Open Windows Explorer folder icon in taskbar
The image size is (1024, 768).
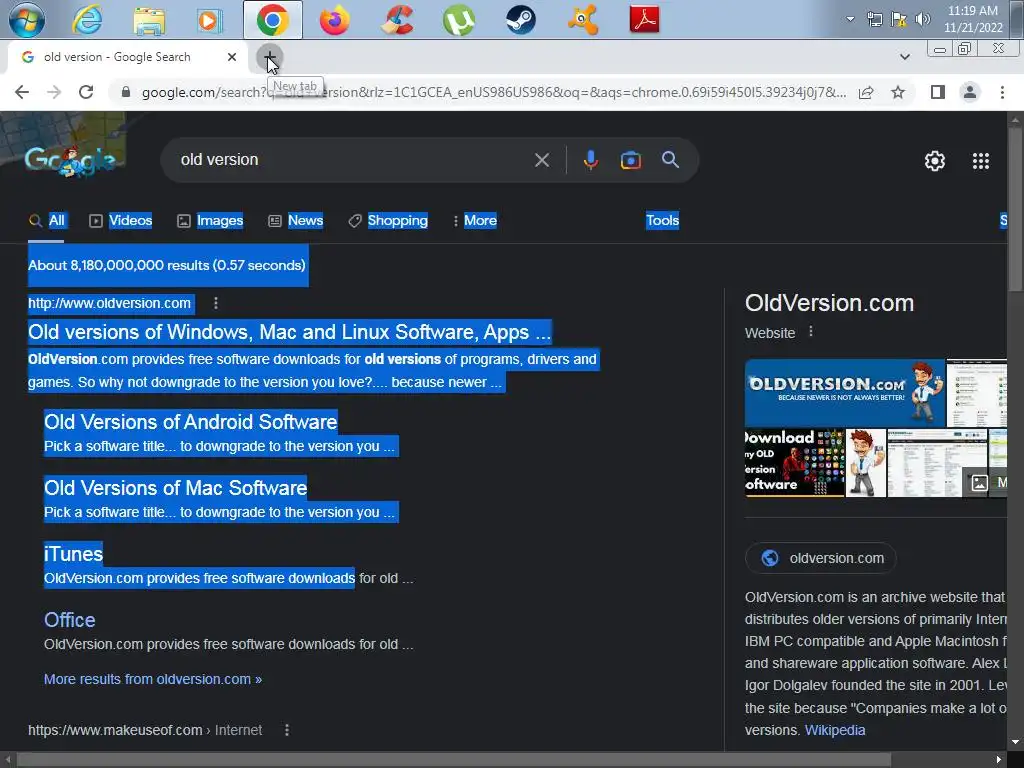(x=149, y=19)
